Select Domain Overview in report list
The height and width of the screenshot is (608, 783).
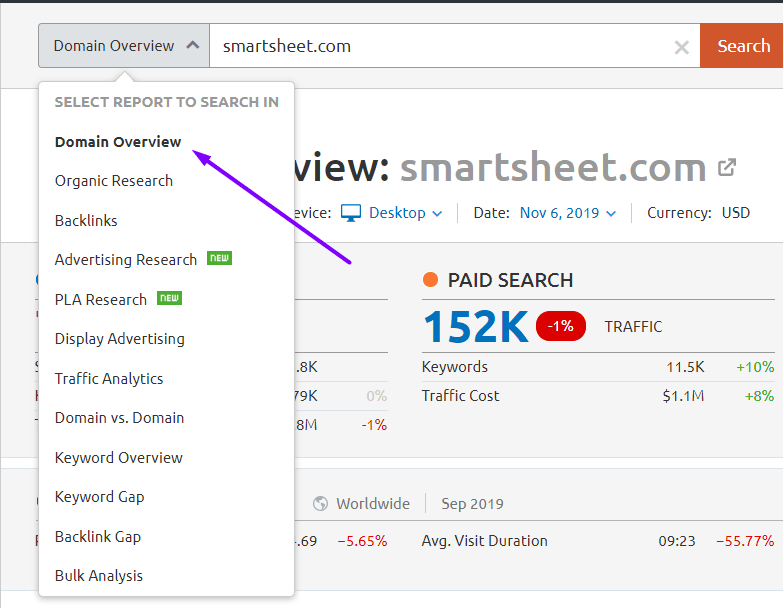tap(118, 142)
